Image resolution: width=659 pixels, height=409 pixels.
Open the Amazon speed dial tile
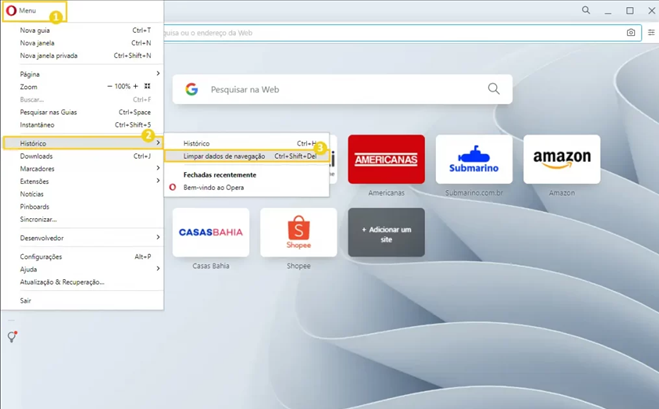coord(561,159)
